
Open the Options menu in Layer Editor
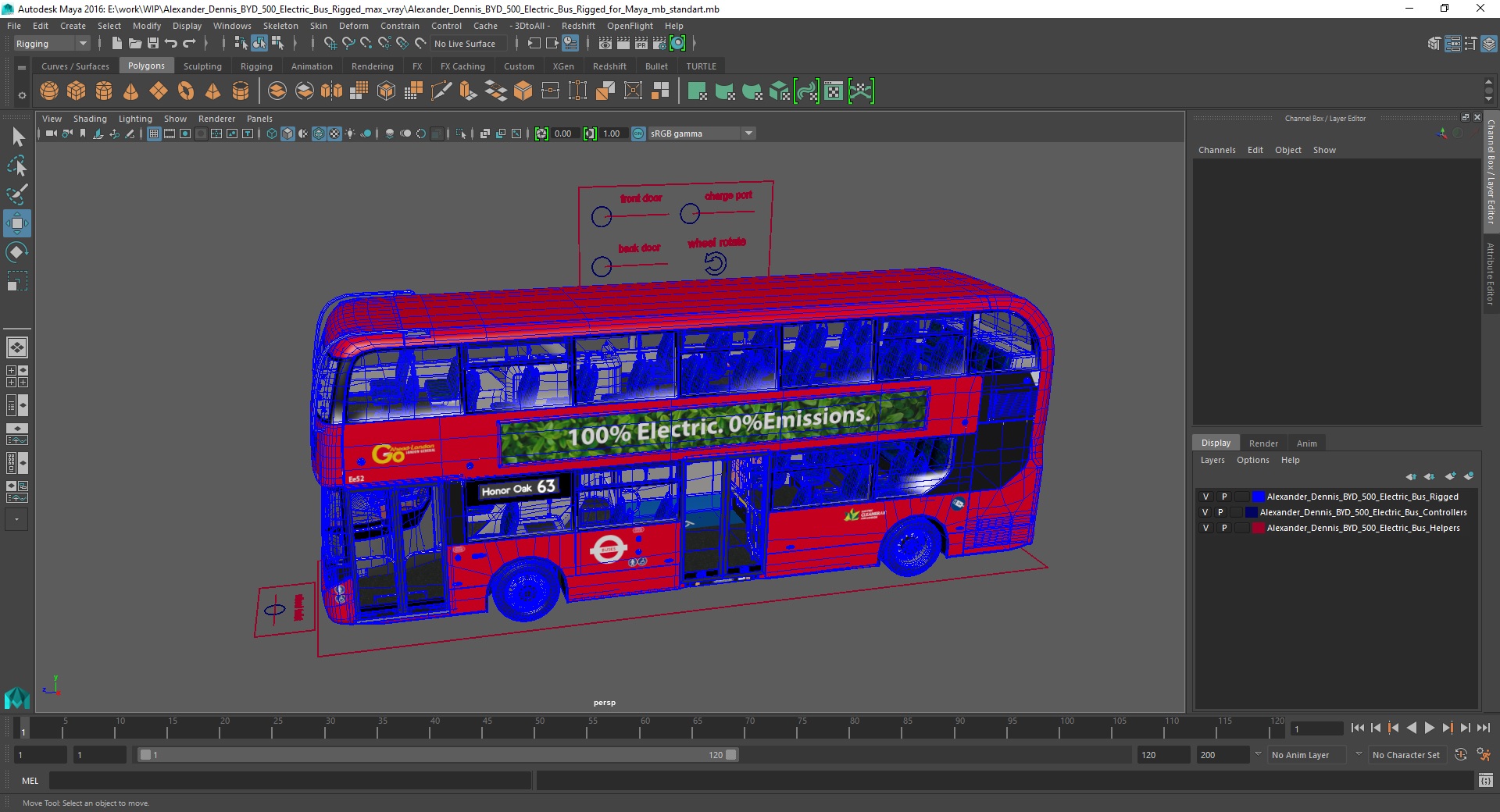[1252, 460]
